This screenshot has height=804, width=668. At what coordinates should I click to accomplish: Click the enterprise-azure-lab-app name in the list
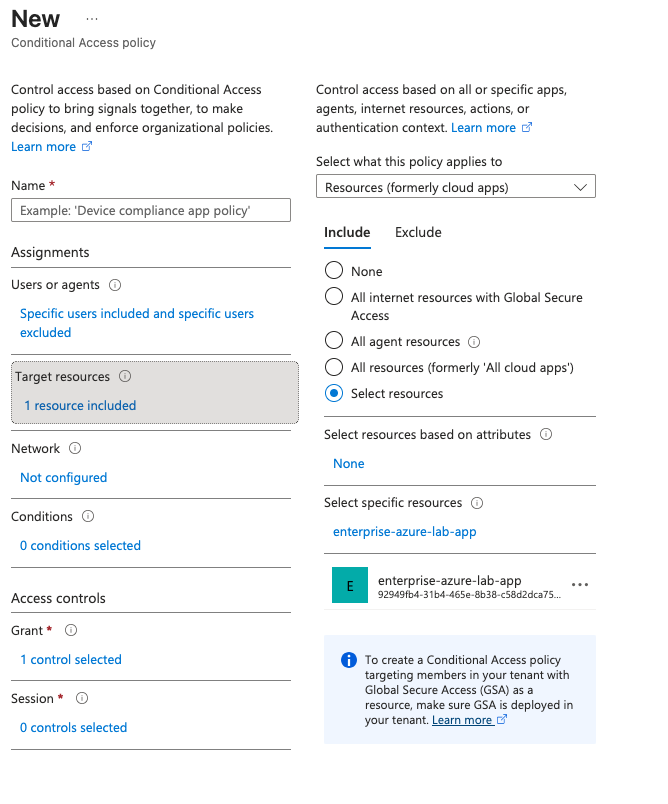pos(450,580)
